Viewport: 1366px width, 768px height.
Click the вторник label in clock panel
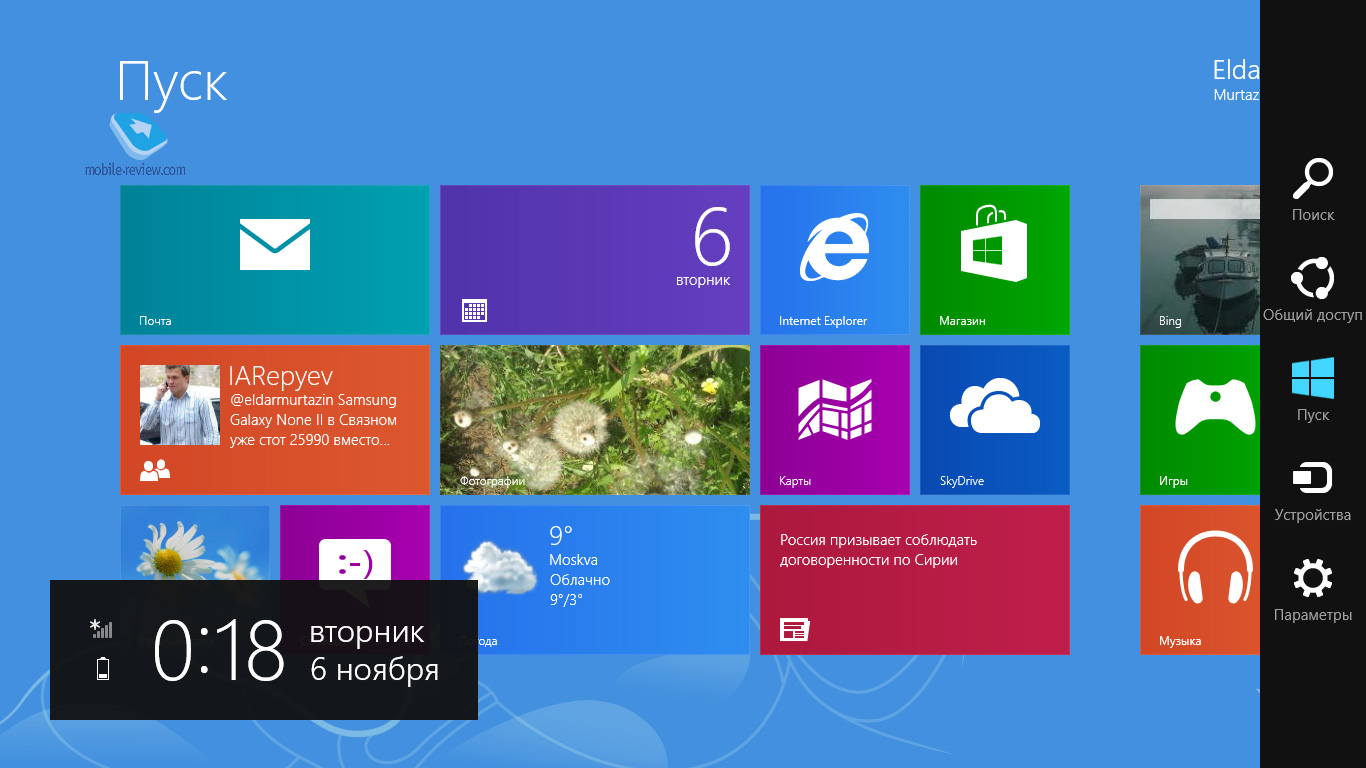coord(367,632)
